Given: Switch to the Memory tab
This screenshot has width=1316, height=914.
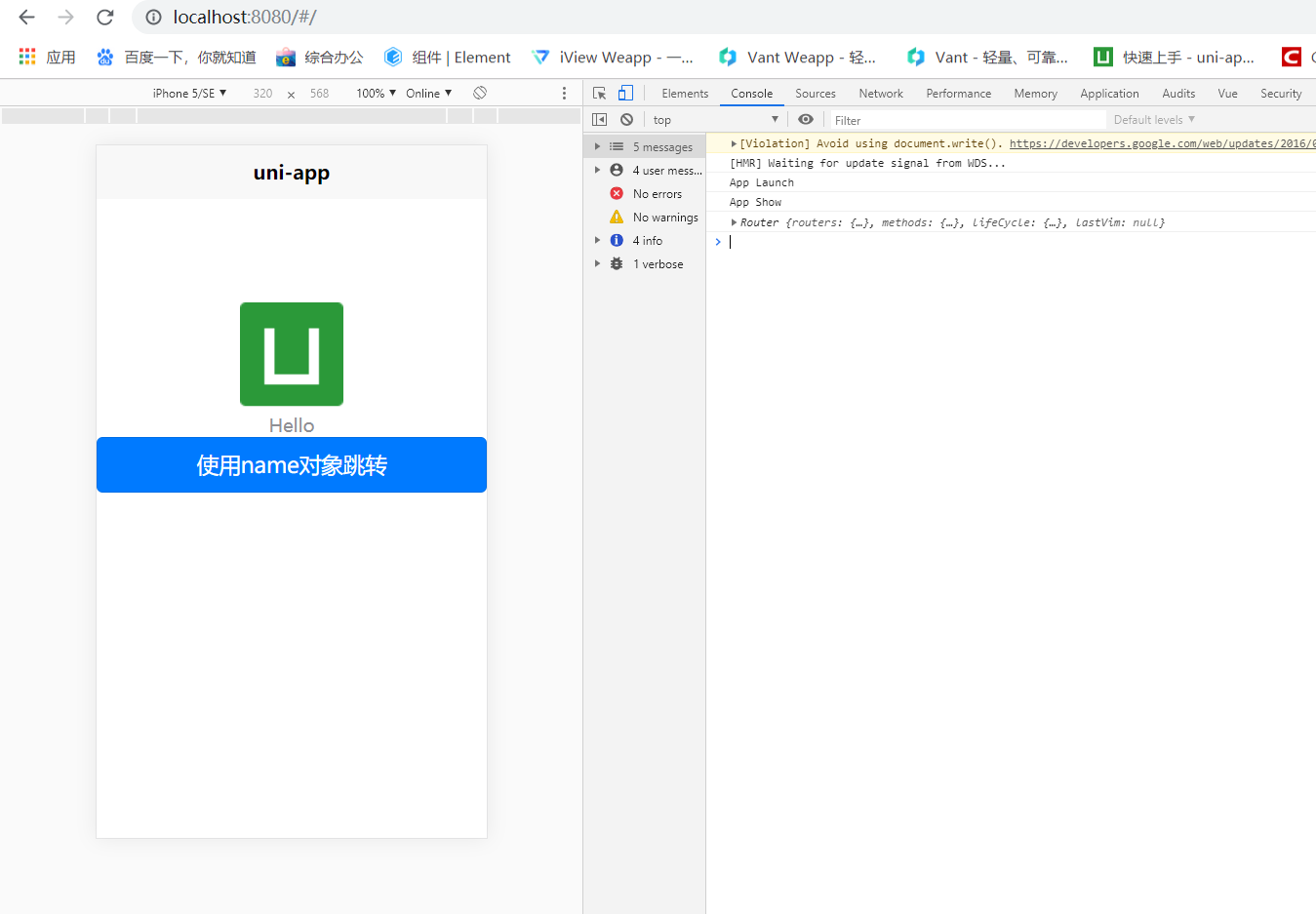Looking at the screenshot, I should tap(1035, 94).
